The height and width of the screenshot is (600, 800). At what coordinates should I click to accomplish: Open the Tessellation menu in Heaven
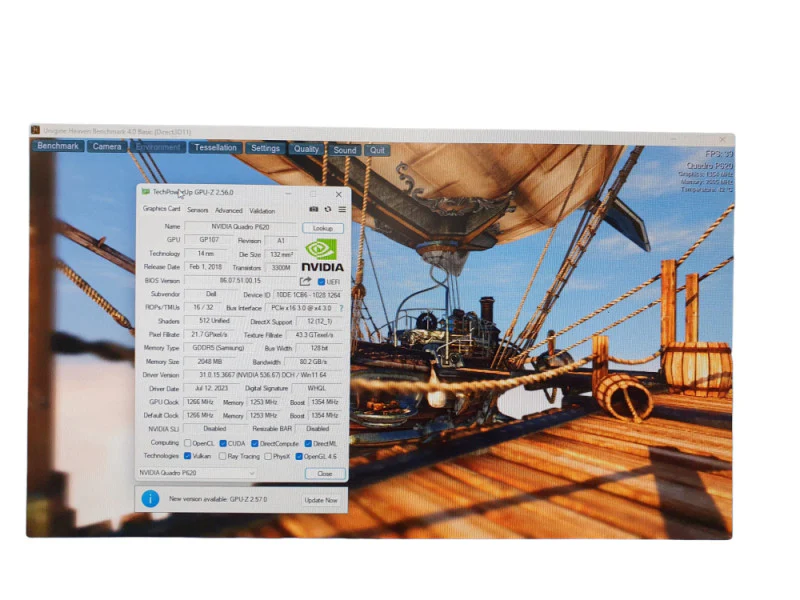click(215, 147)
